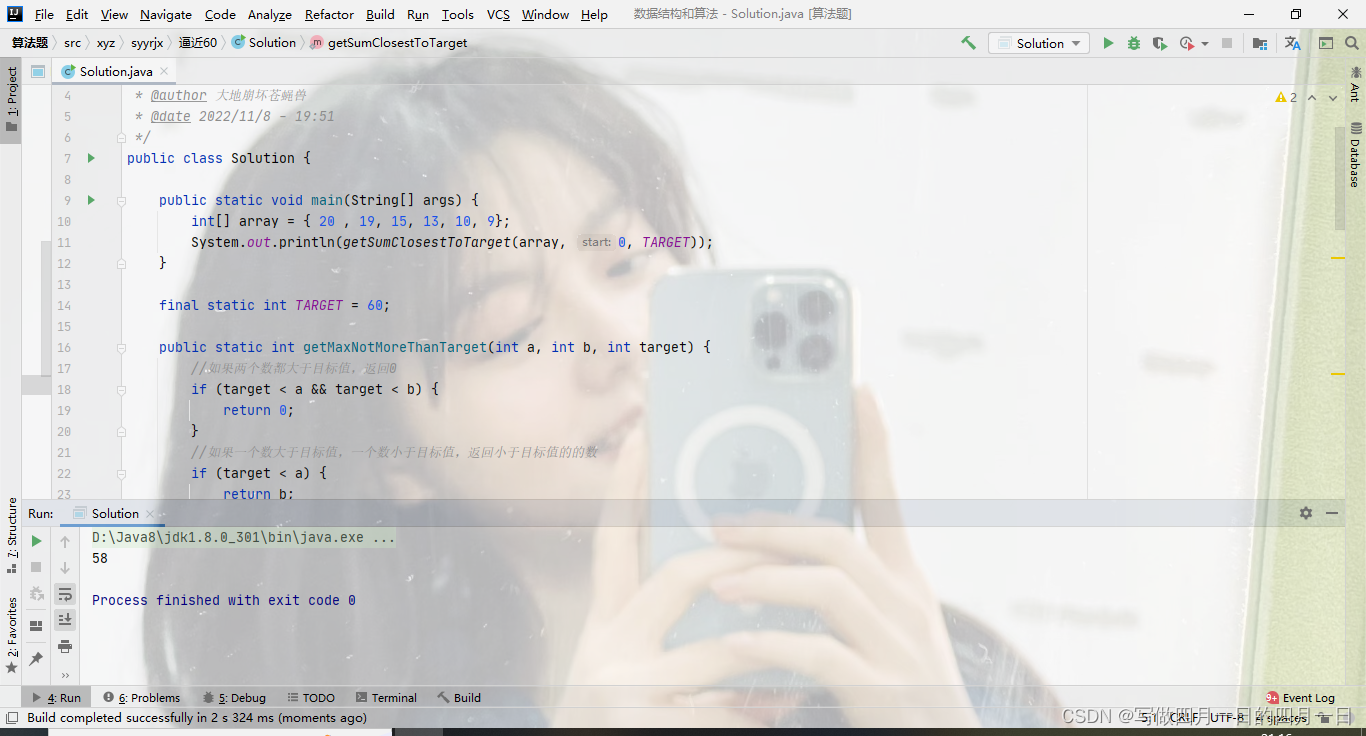Click the Run panel's Restore Layout icon
This screenshot has width=1366, height=736.
click(37, 626)
